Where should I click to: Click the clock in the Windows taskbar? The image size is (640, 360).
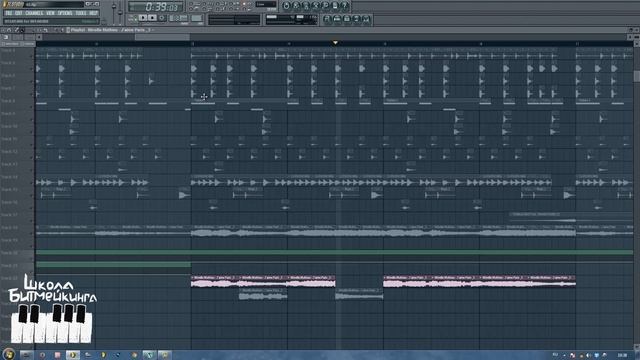tap(622, 356)
